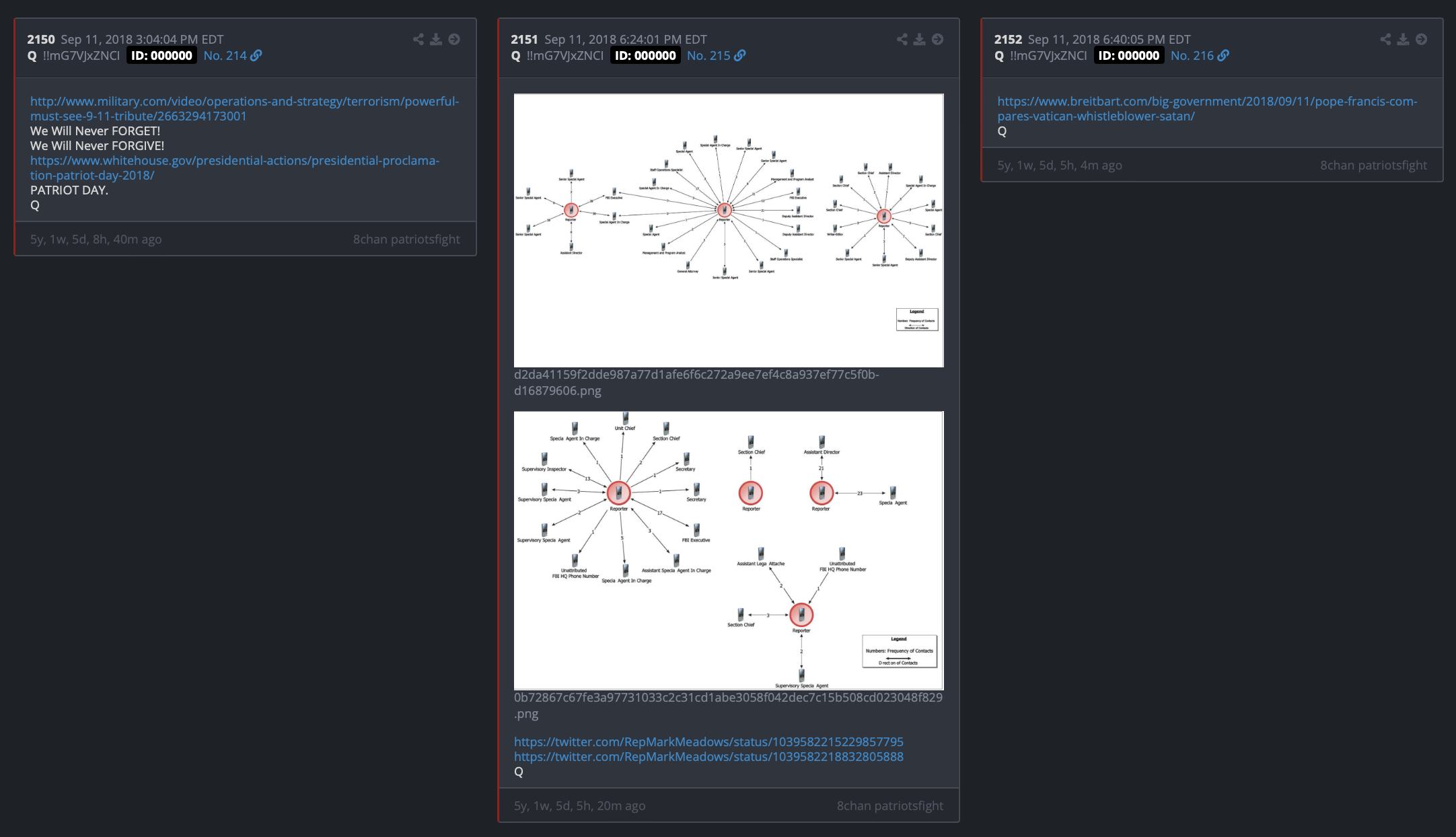Enlarge the second reporter diagram image
This screenshot has width=1456, height=837.
click(x=729, y=550)
